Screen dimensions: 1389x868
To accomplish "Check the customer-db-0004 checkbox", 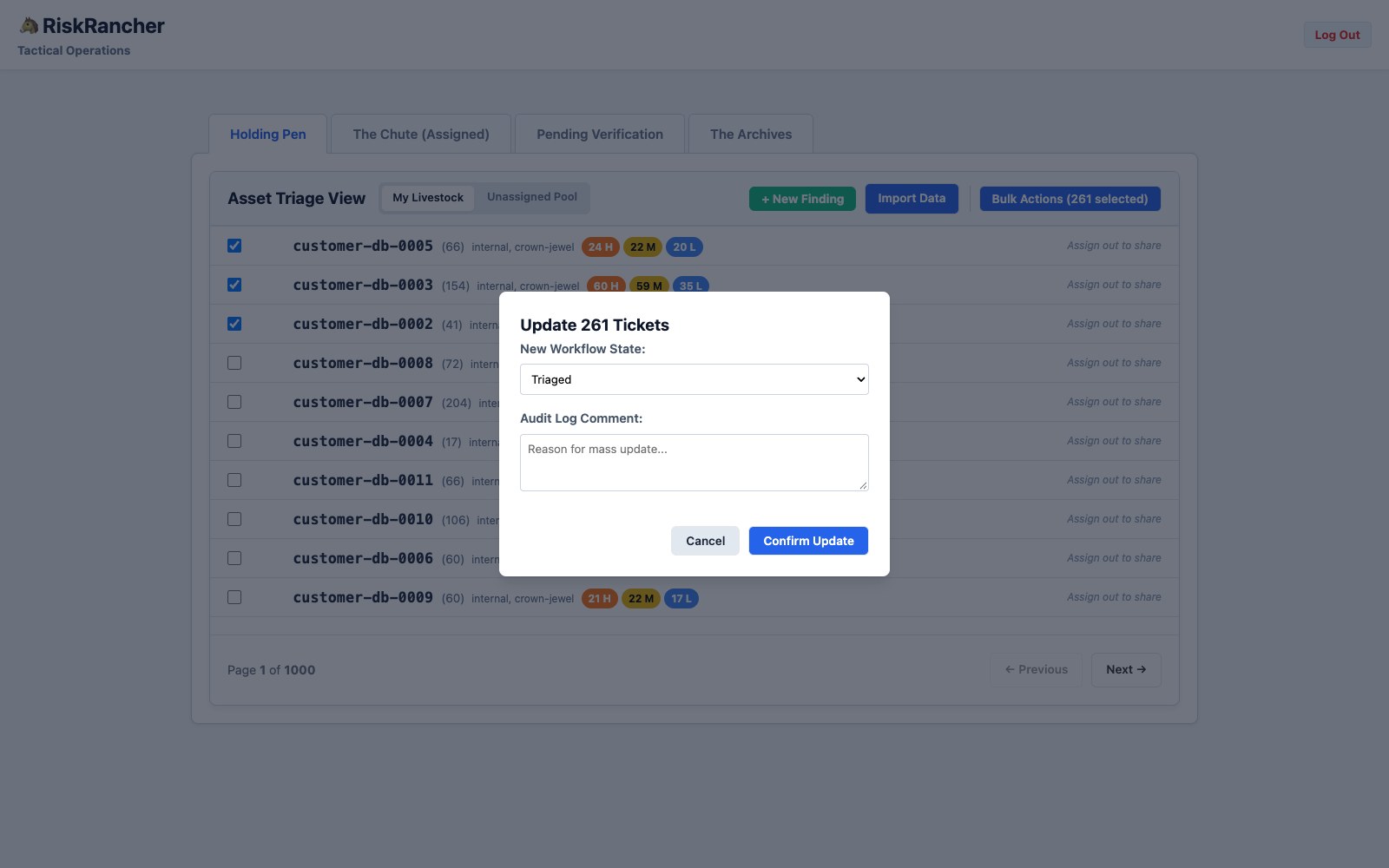I will [x=234, y=441].
